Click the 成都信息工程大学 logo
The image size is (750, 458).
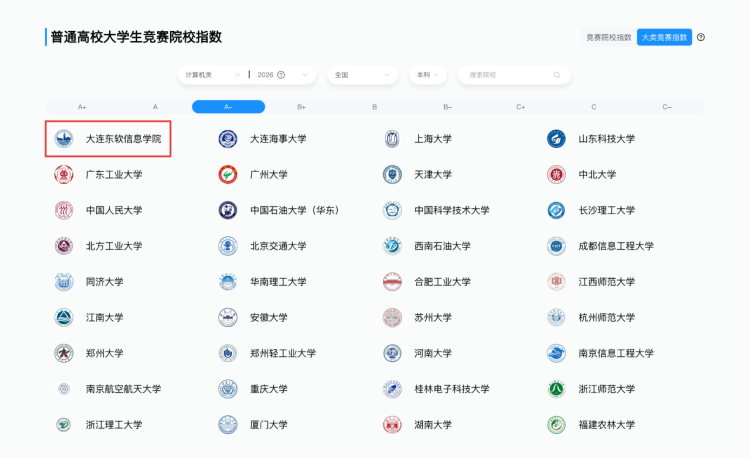[x=556, y=246]
